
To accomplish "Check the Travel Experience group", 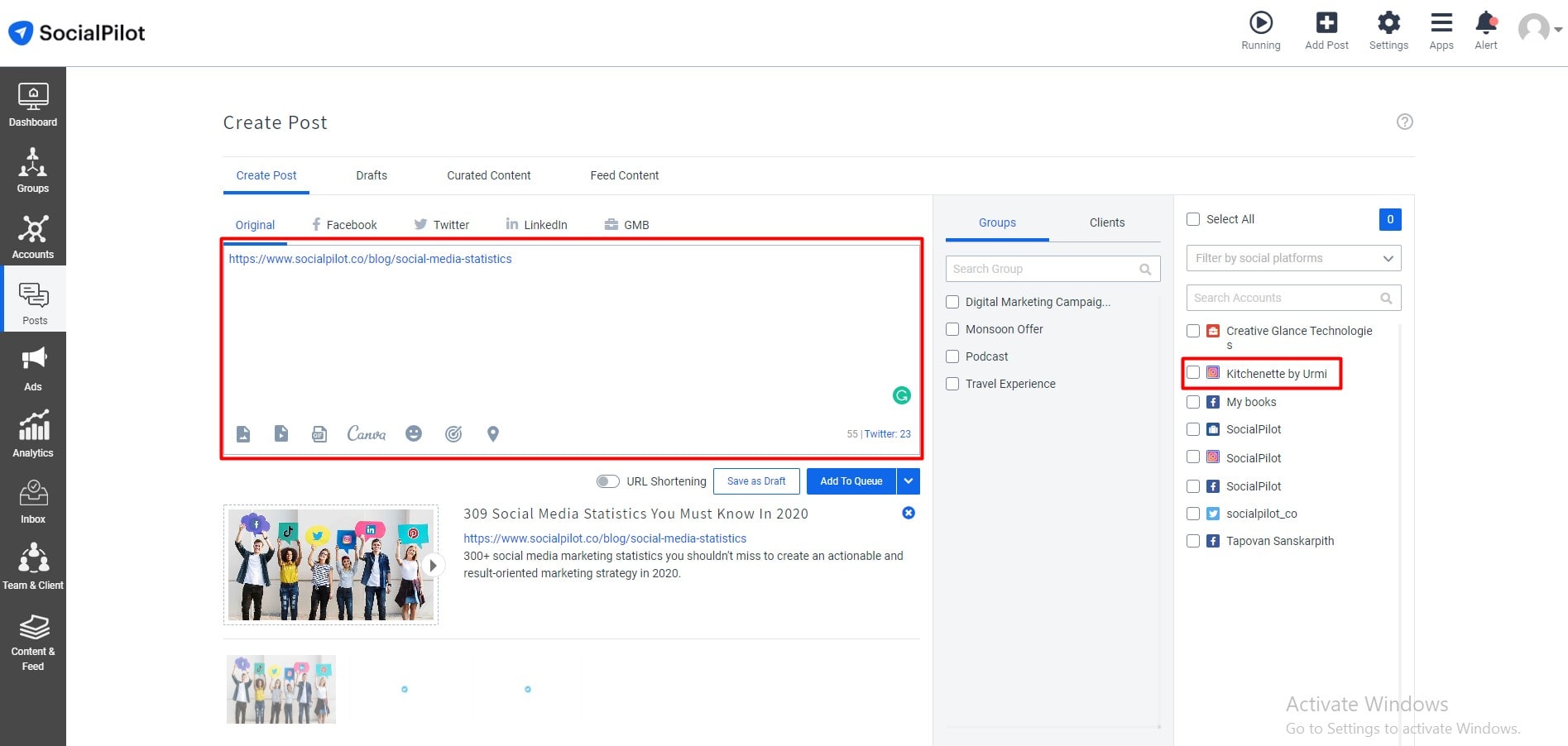I will [x=952, y=384].
